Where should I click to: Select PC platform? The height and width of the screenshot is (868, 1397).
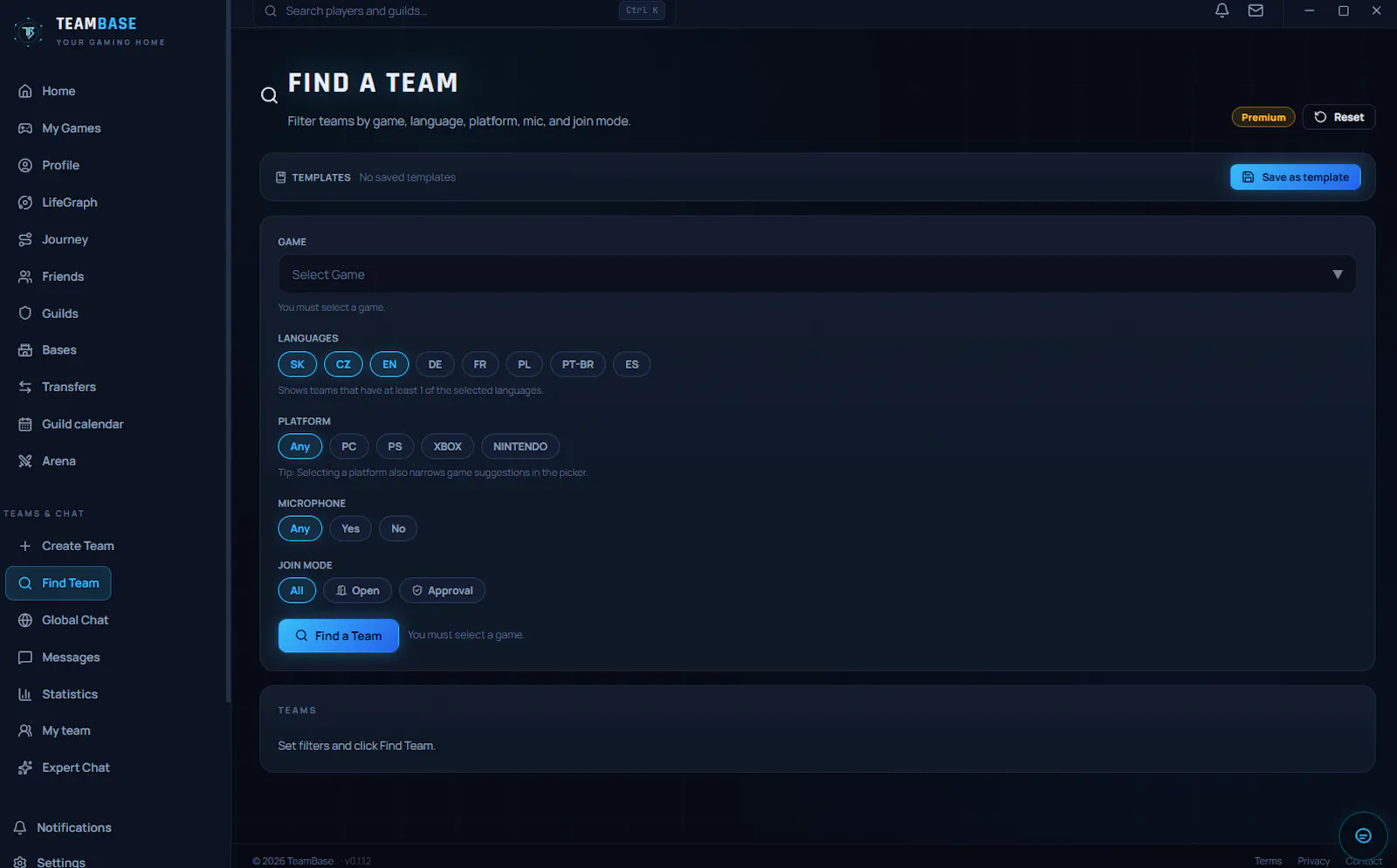pos(349,446)
